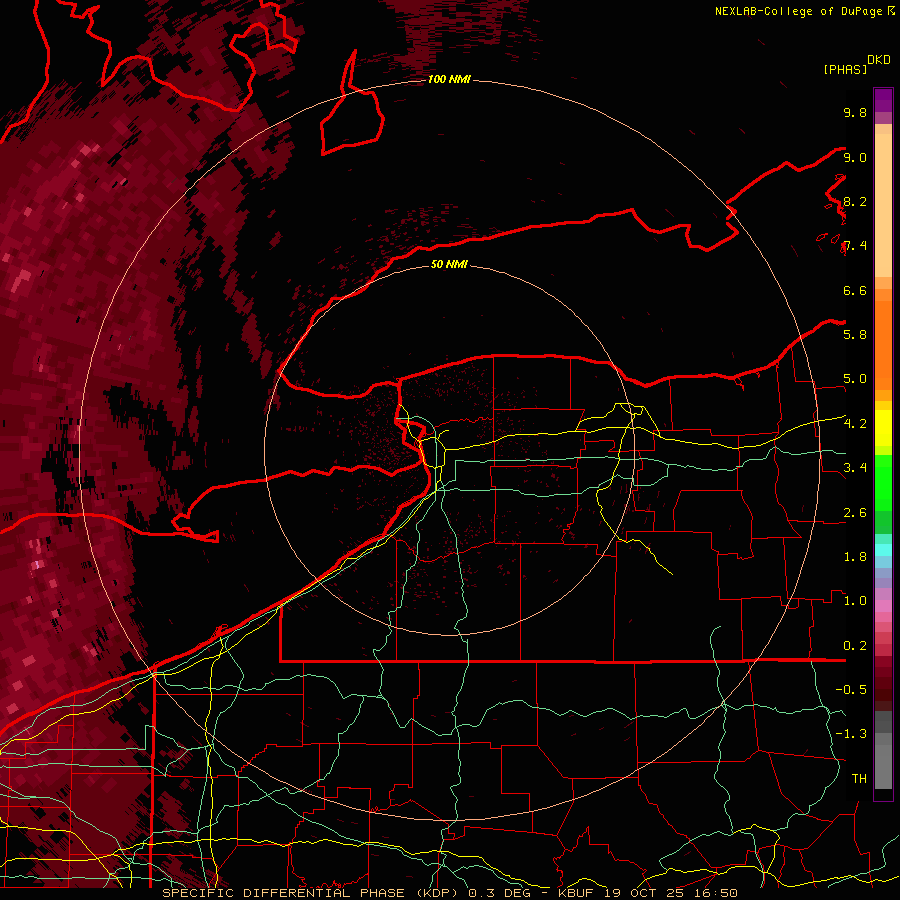Click the -1.3 legend value
The image size is (900, 900).
(851, 734)
